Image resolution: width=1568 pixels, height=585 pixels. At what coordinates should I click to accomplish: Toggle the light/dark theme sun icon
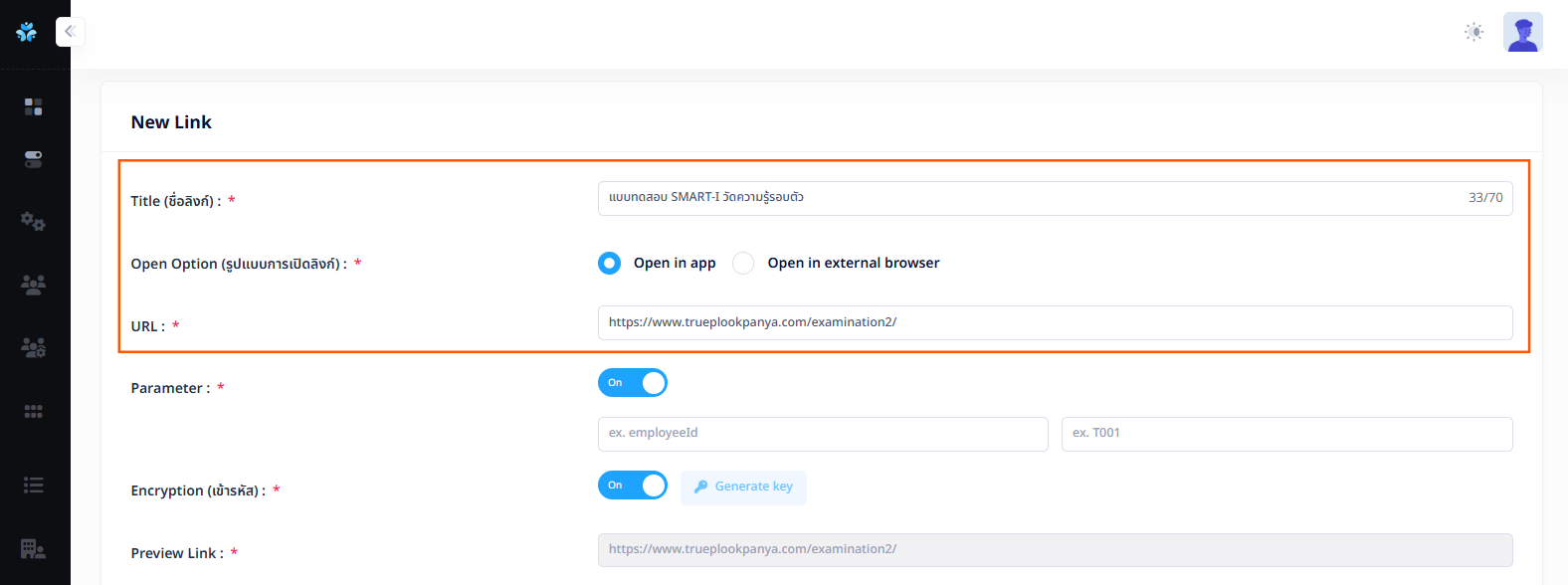pyautogui.click(x=1473, y=32)
